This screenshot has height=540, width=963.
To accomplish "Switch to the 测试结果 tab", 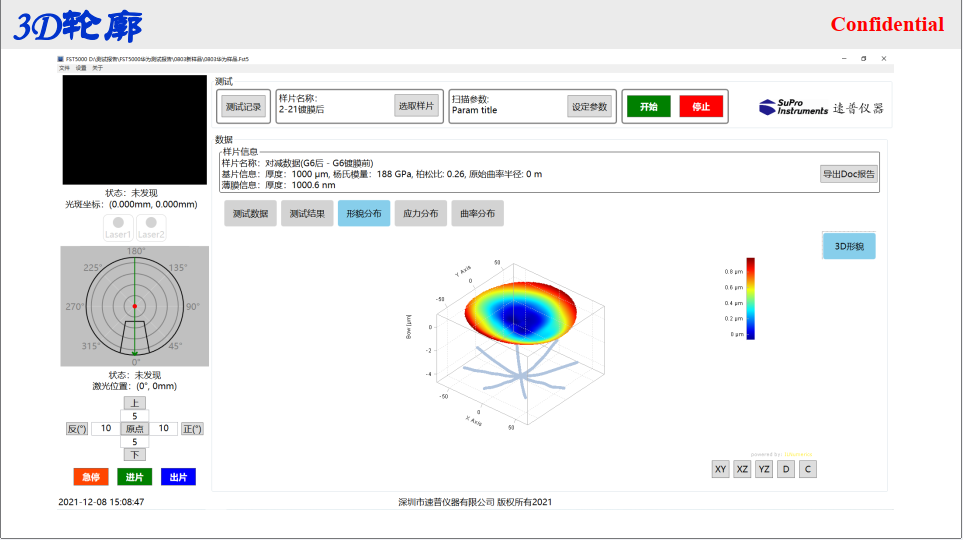I will click(x=307, y=213).
